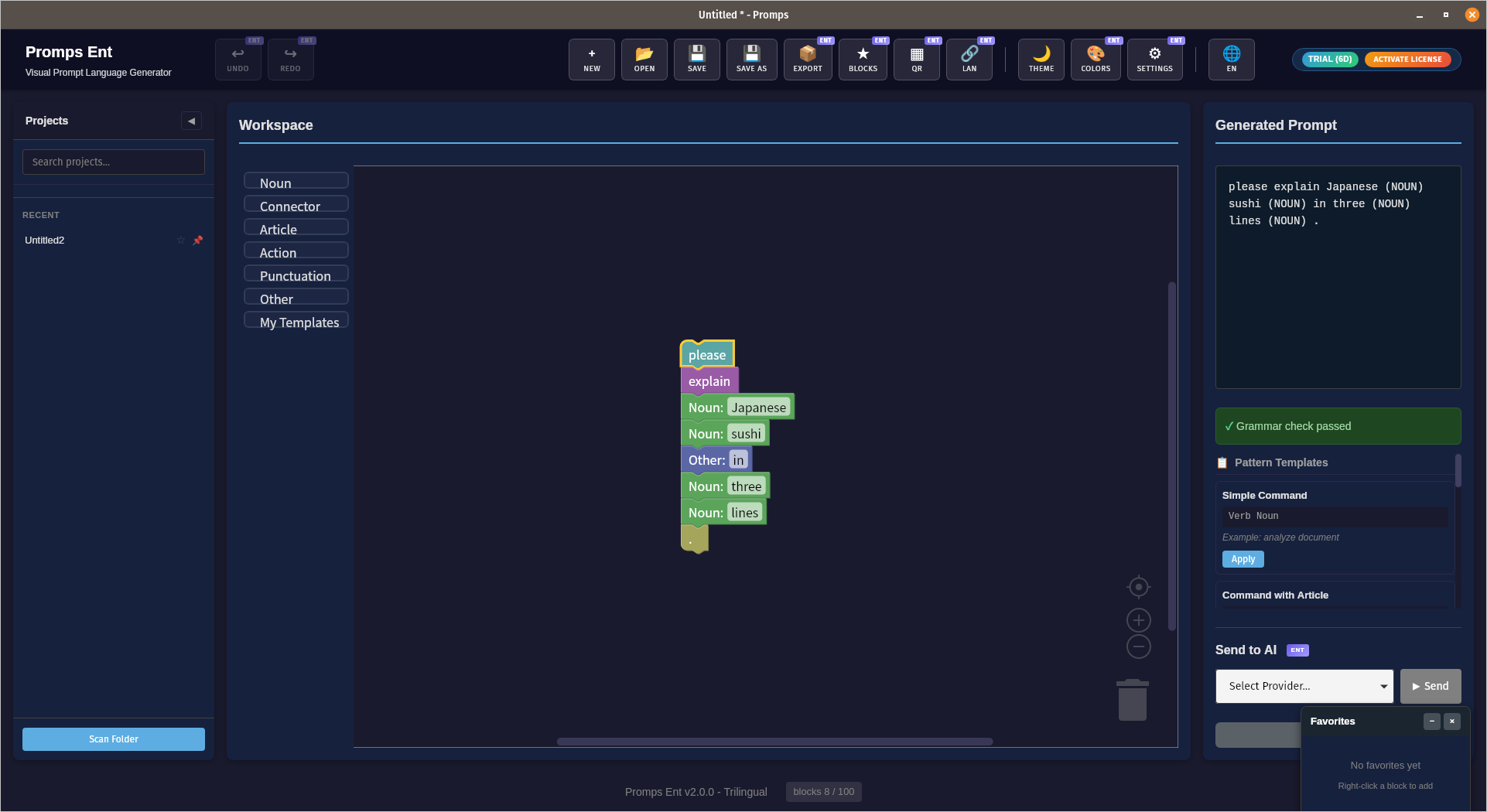Generate a QR code
The image size is (1487, 812).
tap(916, 59)
